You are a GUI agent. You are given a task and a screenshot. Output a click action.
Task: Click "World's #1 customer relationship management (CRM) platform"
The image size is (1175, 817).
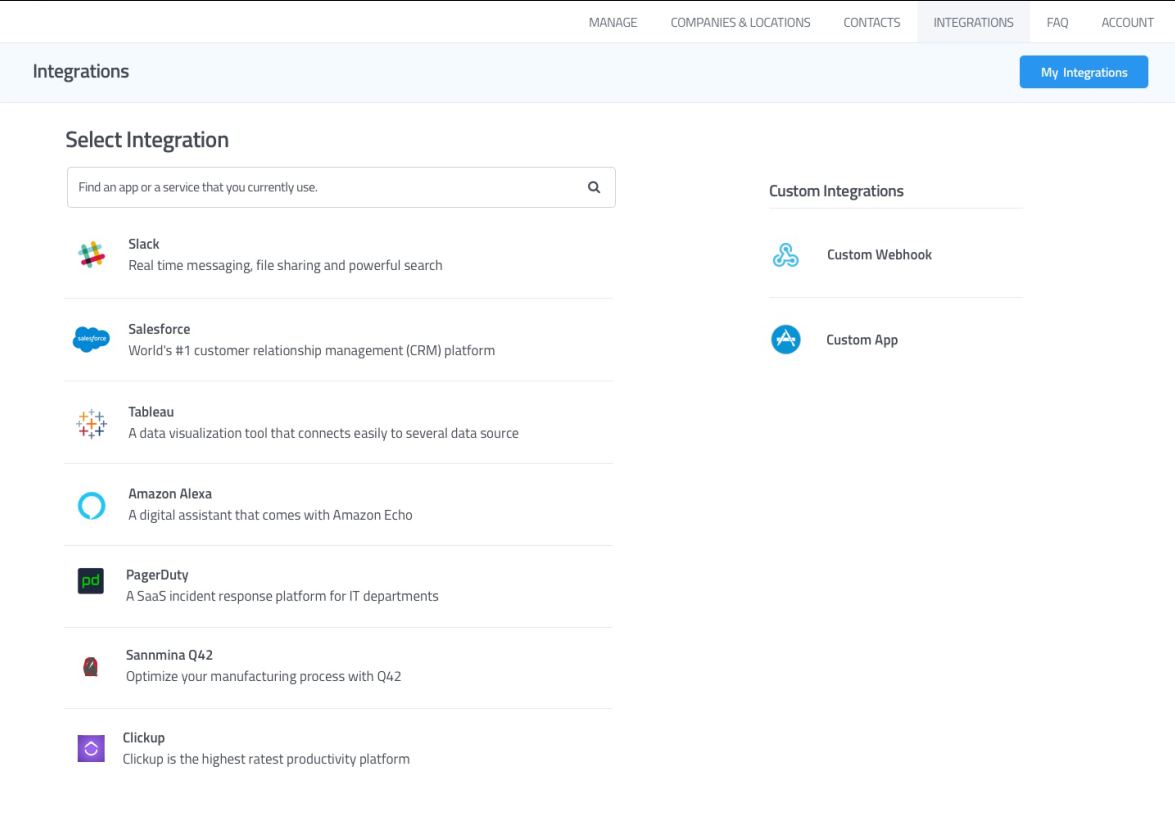coord(312,350)
